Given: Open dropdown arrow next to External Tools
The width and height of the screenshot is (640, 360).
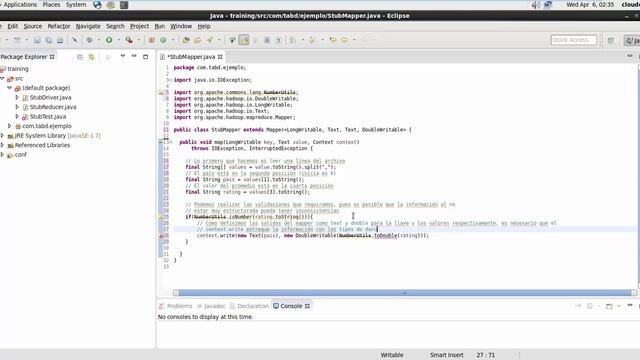Looking at the screenshot, I should pyautogui.click(x=138, y=40).
